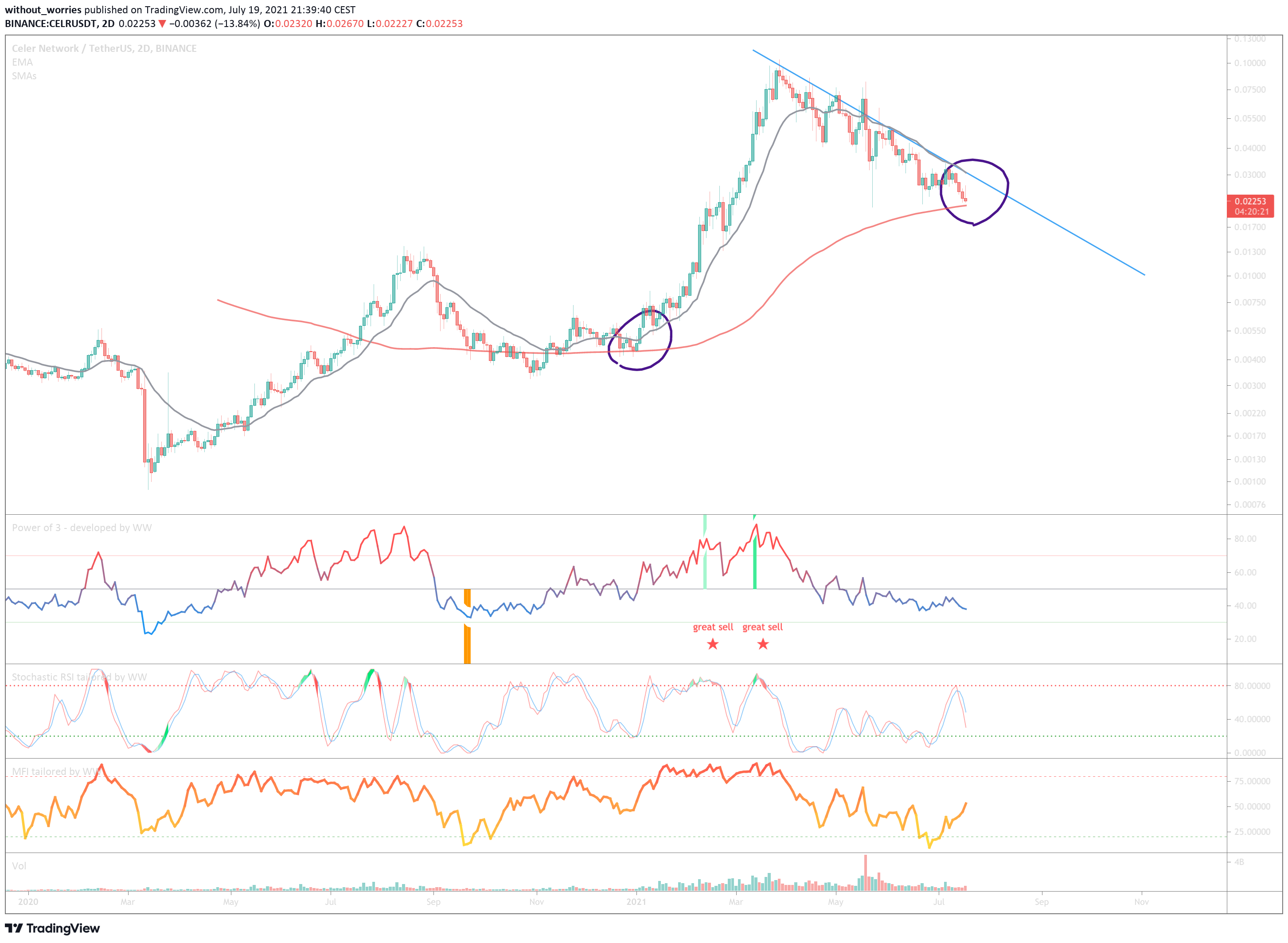This screenshot has width=1288, height=943.
Task: Click the 0.00550 price axis label
Action: click(1250, 330)
